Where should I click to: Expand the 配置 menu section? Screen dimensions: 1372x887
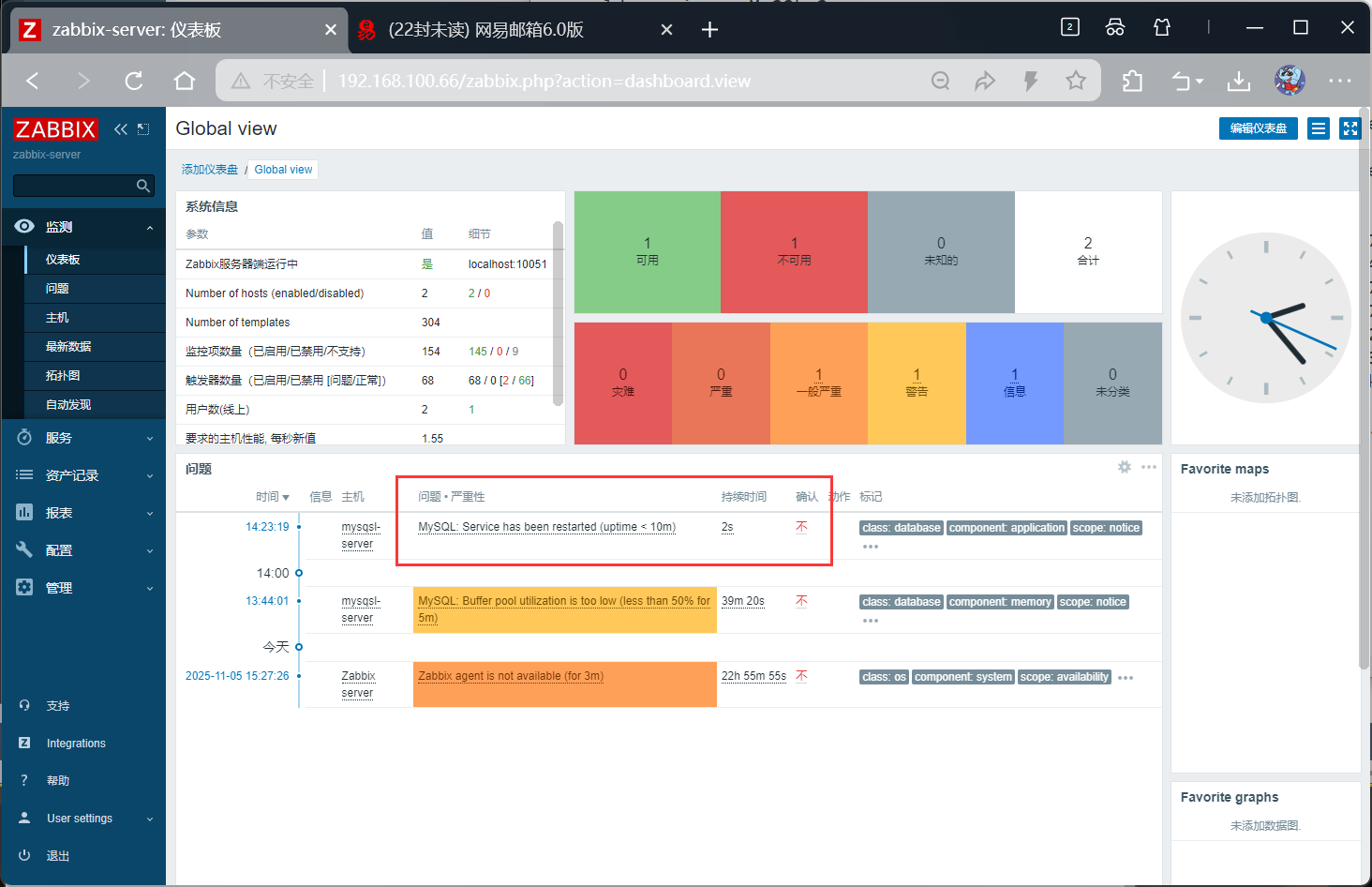coord(84,550)
